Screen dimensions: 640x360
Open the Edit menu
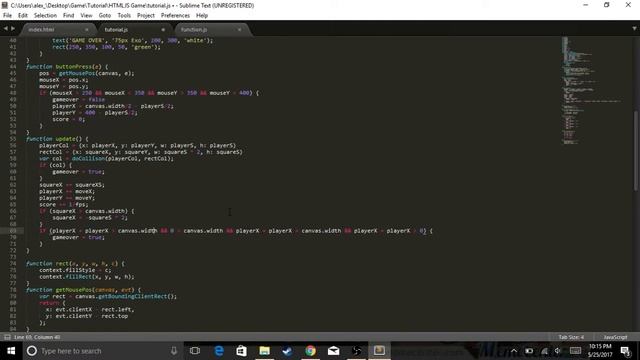coord(23,16)
